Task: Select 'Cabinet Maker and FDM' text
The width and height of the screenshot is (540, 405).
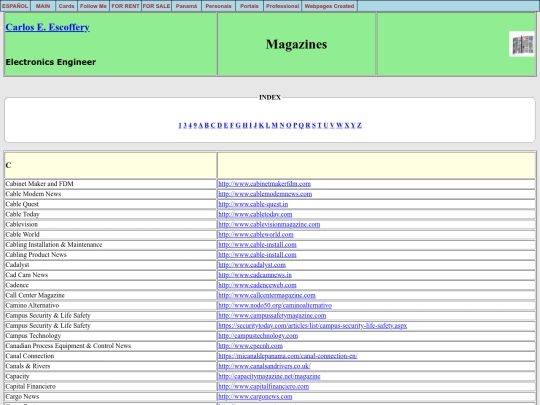Action: pos(40,184)
